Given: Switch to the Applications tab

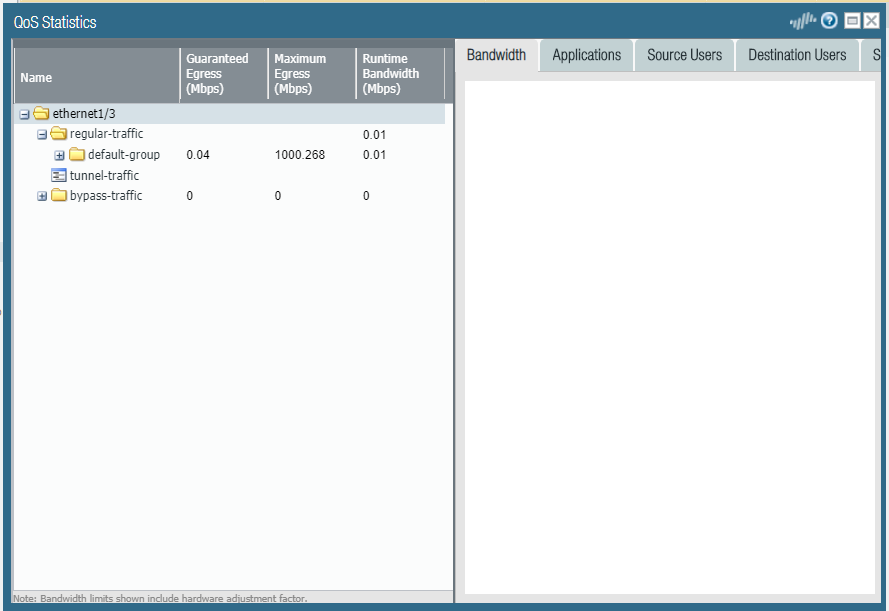Looking at the screenshot, I should pos(587,56).
